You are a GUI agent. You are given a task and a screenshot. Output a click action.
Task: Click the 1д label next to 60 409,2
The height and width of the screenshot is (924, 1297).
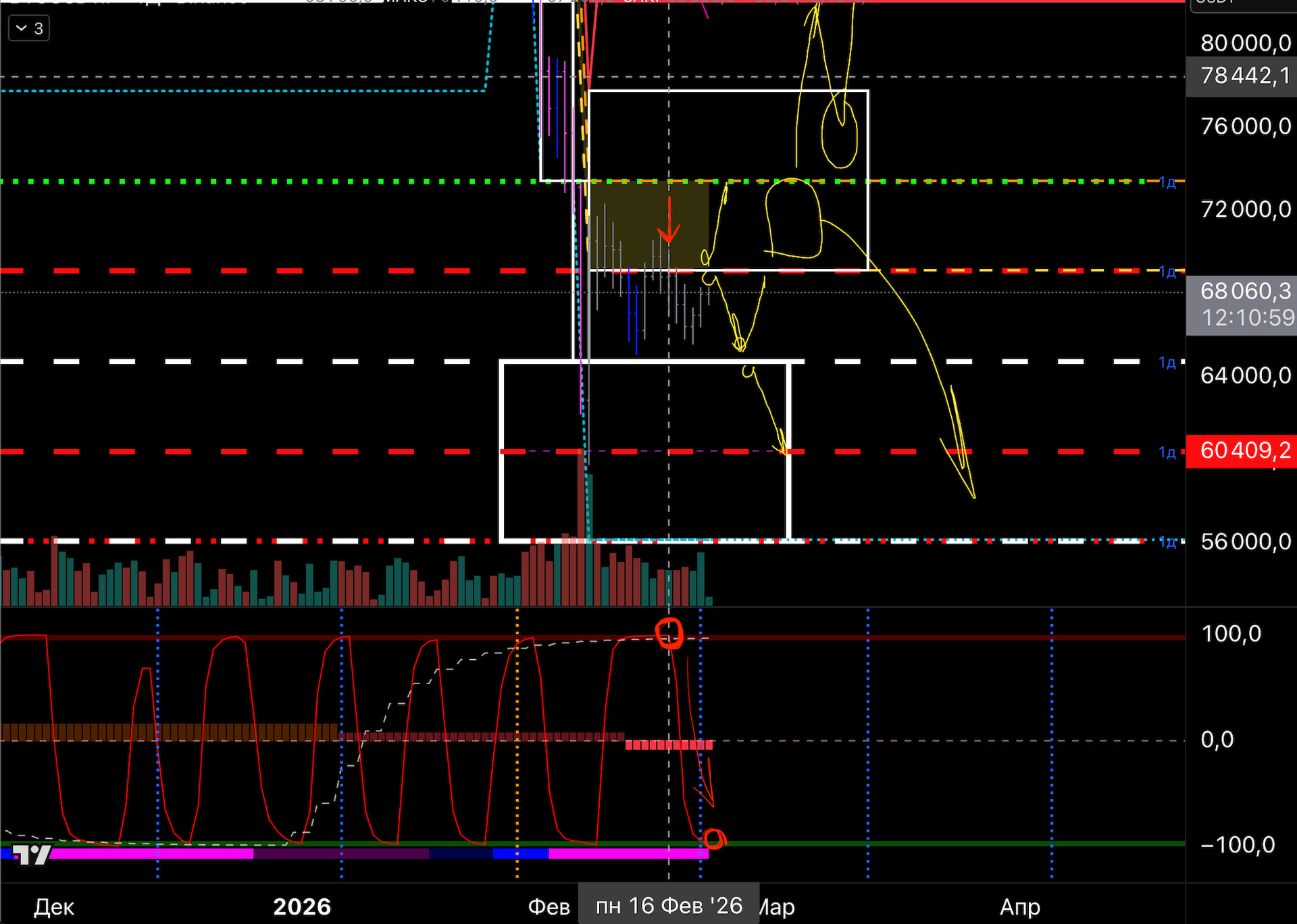pyautogui.click(x=1167, y=453)
